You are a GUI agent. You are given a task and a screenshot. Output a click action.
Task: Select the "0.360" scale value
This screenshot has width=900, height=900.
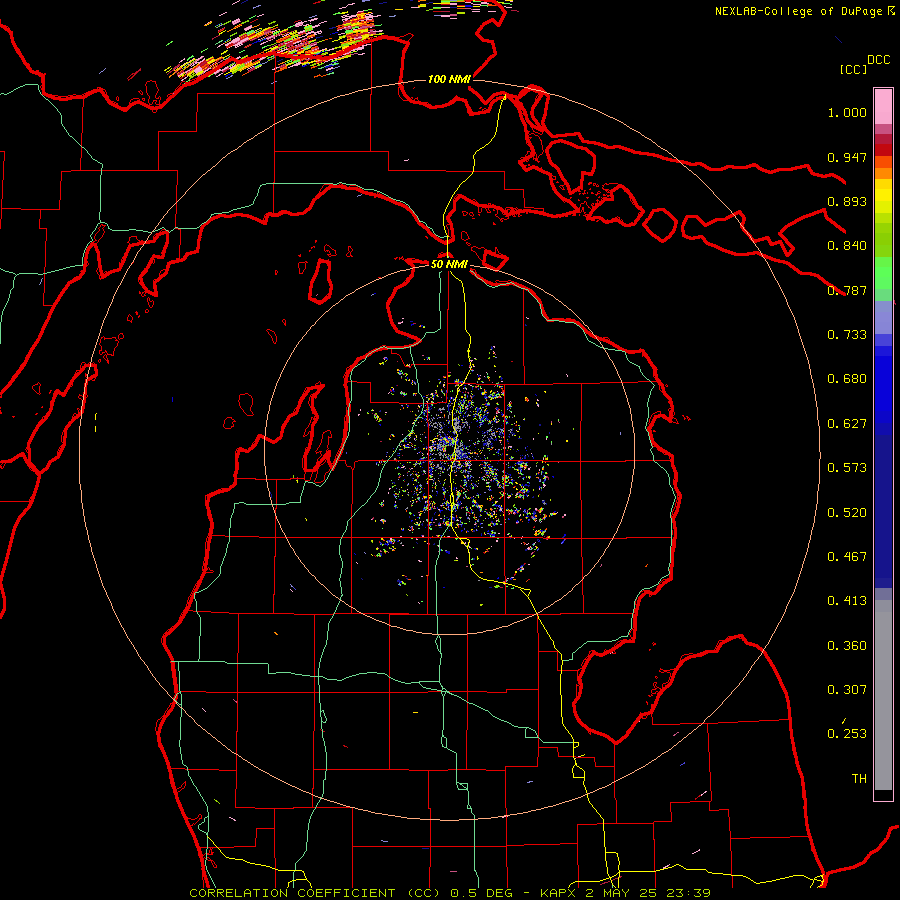point(847,646)
